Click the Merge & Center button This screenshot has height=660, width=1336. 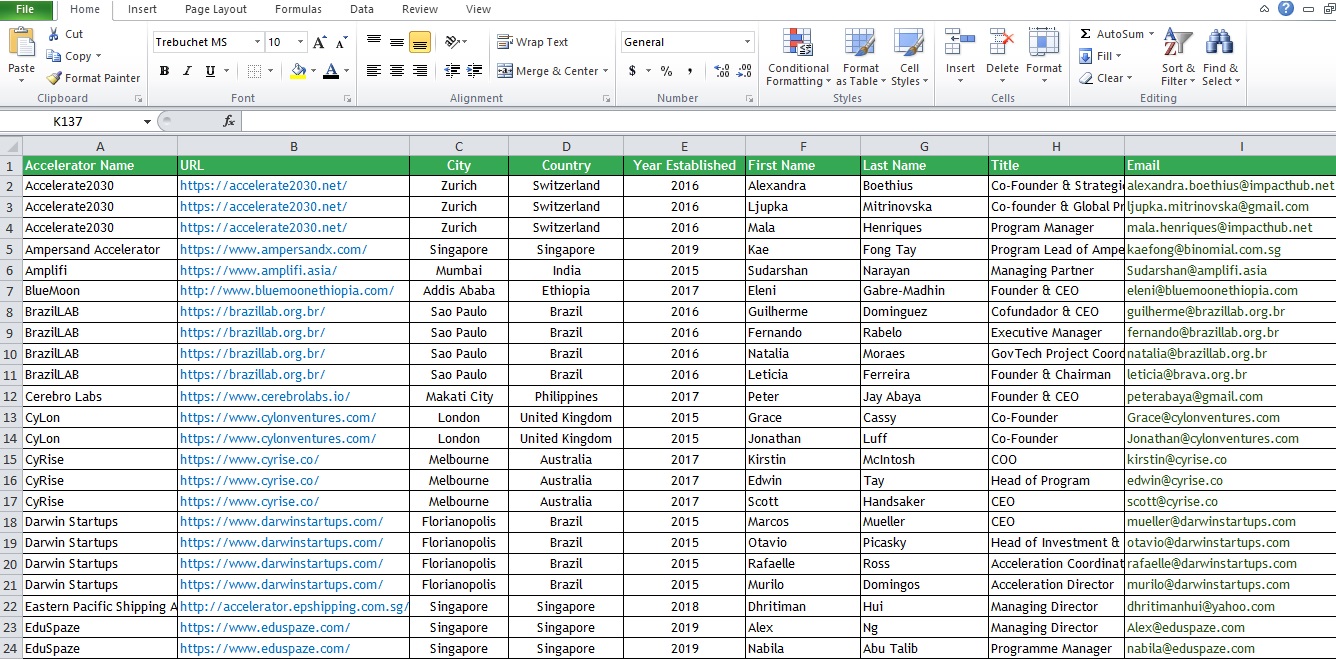tap(549, 71)
